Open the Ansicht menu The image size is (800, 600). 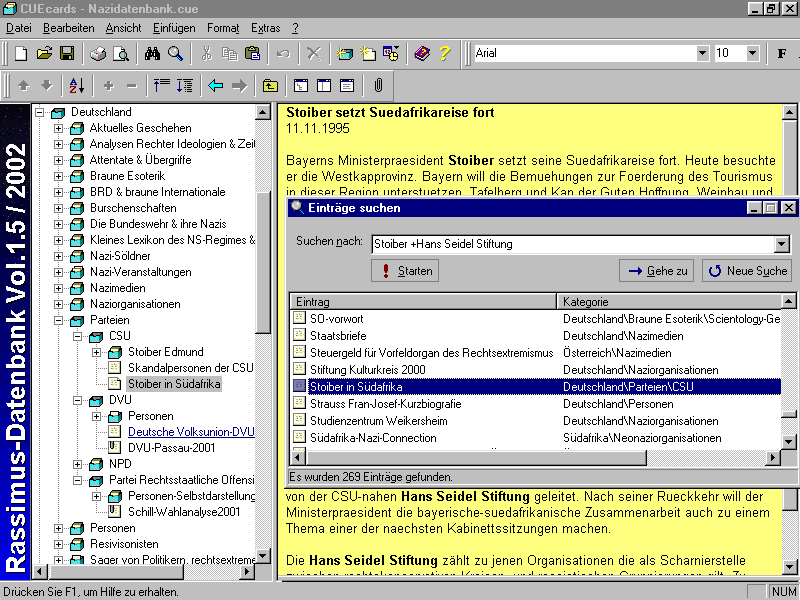[123, 28]
